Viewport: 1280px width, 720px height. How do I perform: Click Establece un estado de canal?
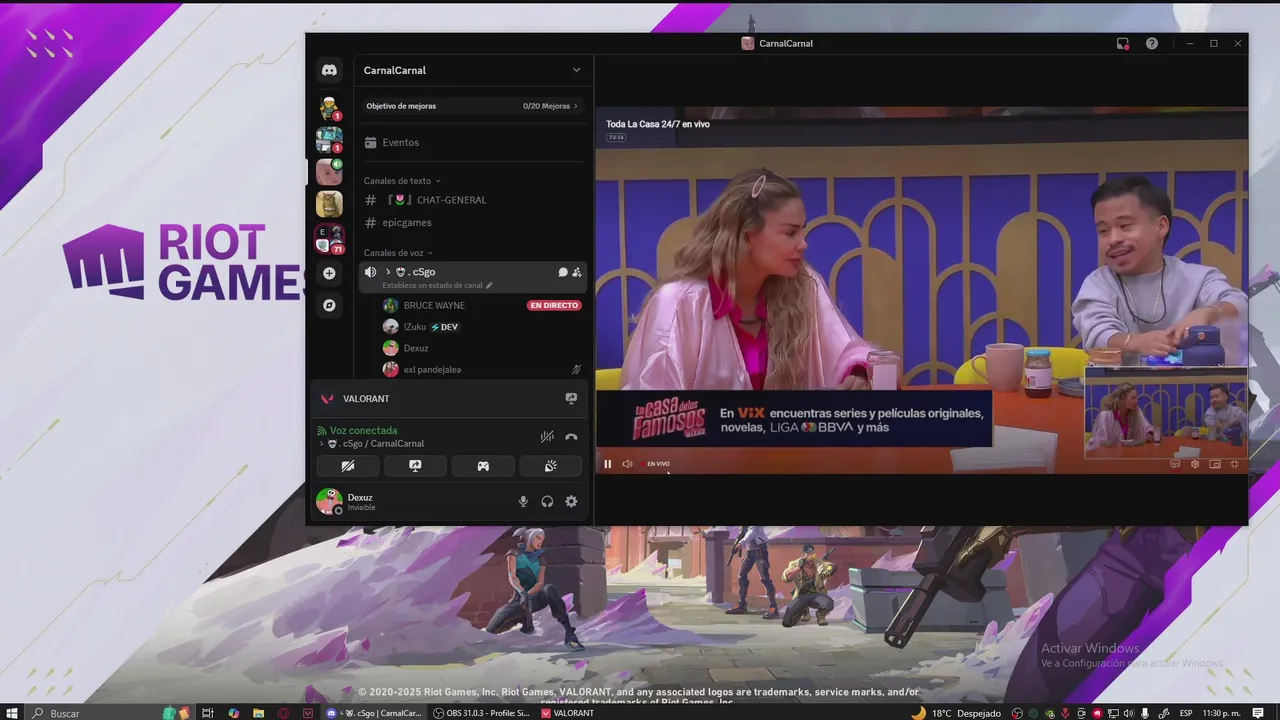pyautogui.click(x=433, y=285)
